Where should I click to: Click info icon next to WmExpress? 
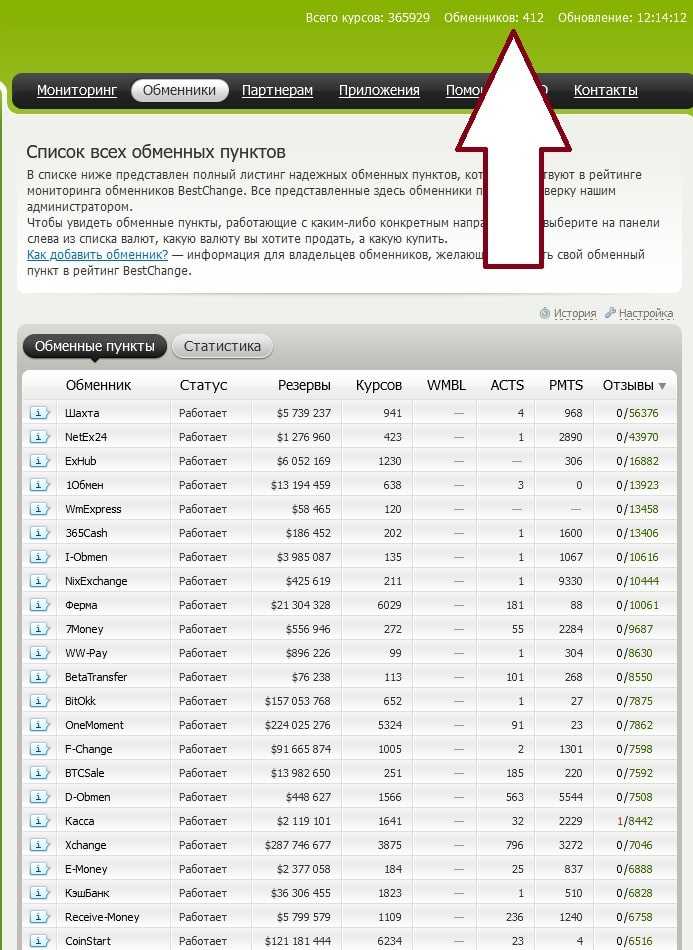click(39, 509)
